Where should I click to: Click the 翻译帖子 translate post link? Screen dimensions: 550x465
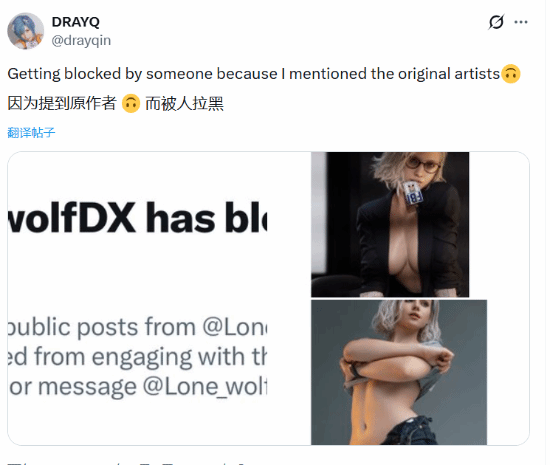coord(31,133)
